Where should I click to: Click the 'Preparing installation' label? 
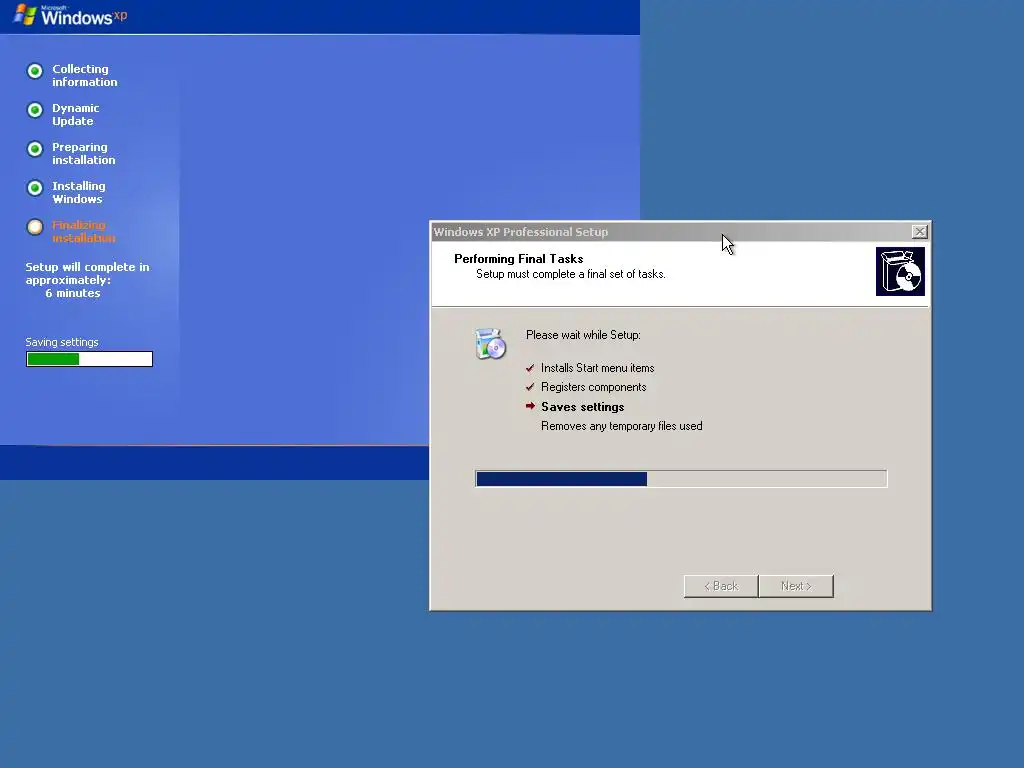(84, 153)
